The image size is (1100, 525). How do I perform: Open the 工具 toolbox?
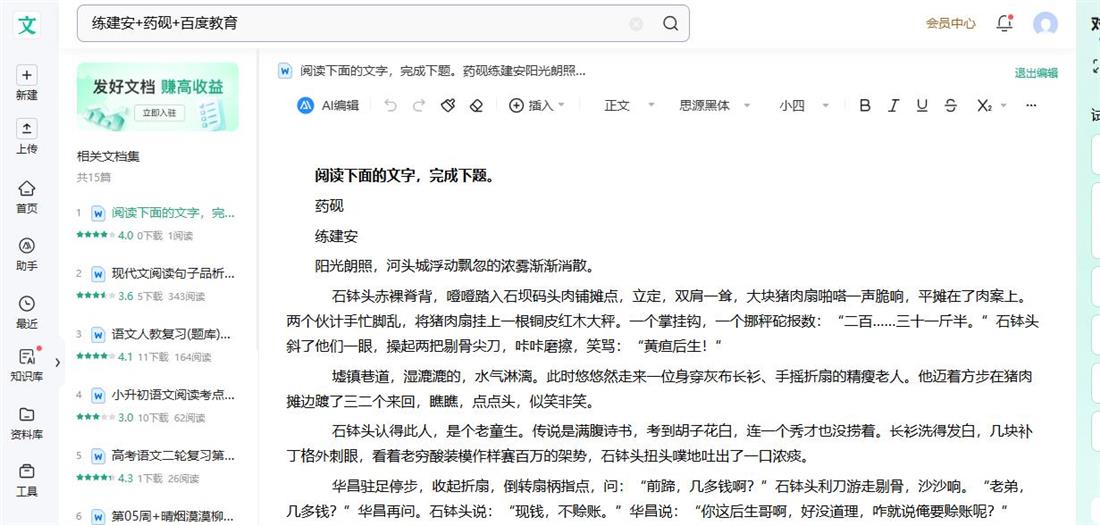[x=27, y=480]
